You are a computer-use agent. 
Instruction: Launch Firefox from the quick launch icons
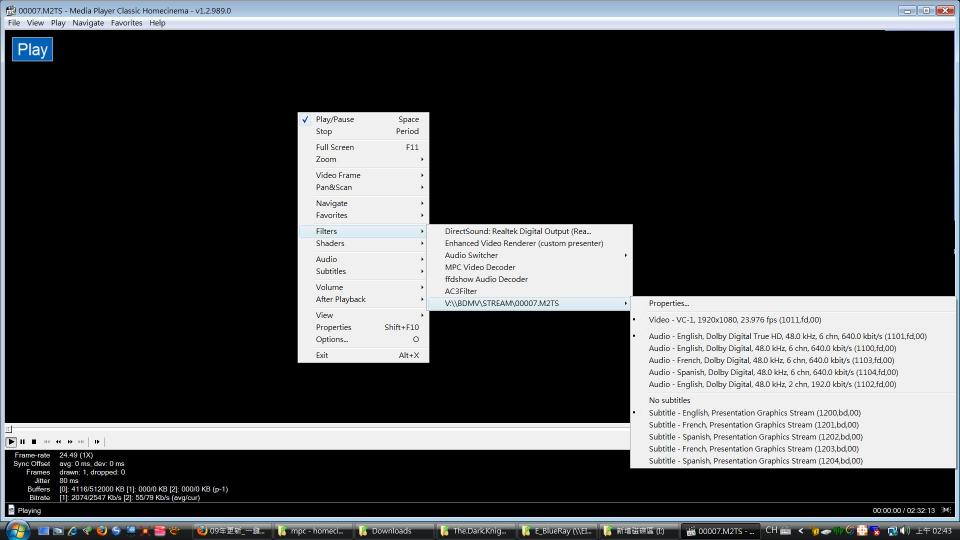102,531
